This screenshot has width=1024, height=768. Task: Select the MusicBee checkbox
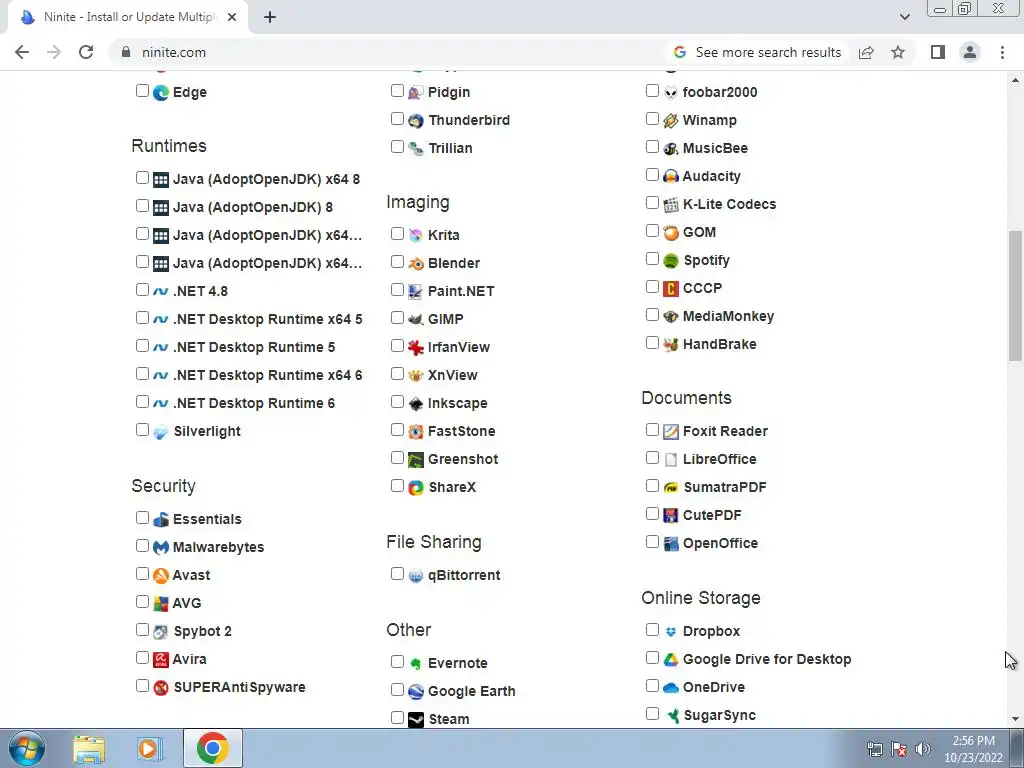click(x=652, y=147)
